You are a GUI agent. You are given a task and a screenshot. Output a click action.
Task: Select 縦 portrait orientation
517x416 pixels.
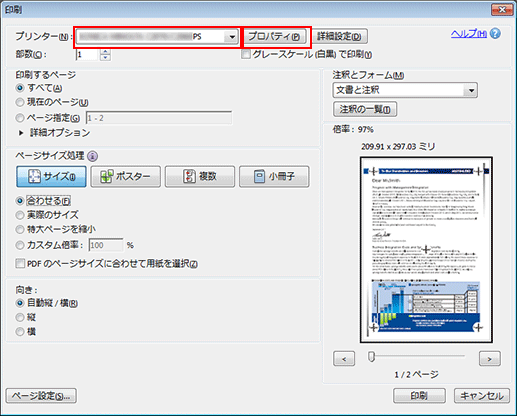tap(20, 317)
